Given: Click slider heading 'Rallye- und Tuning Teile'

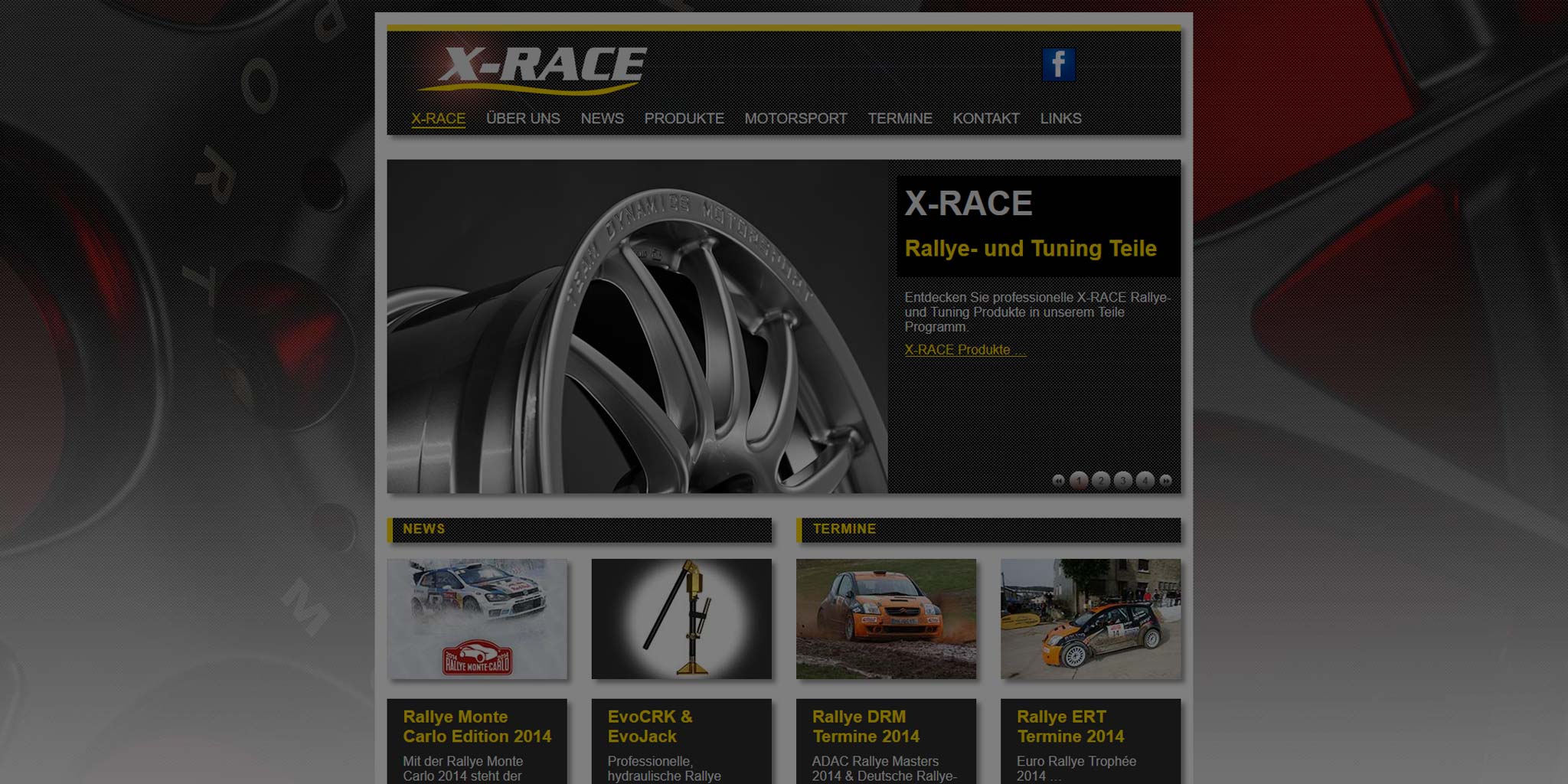Looking at the screenshot, I should (x=1031, y=249).
